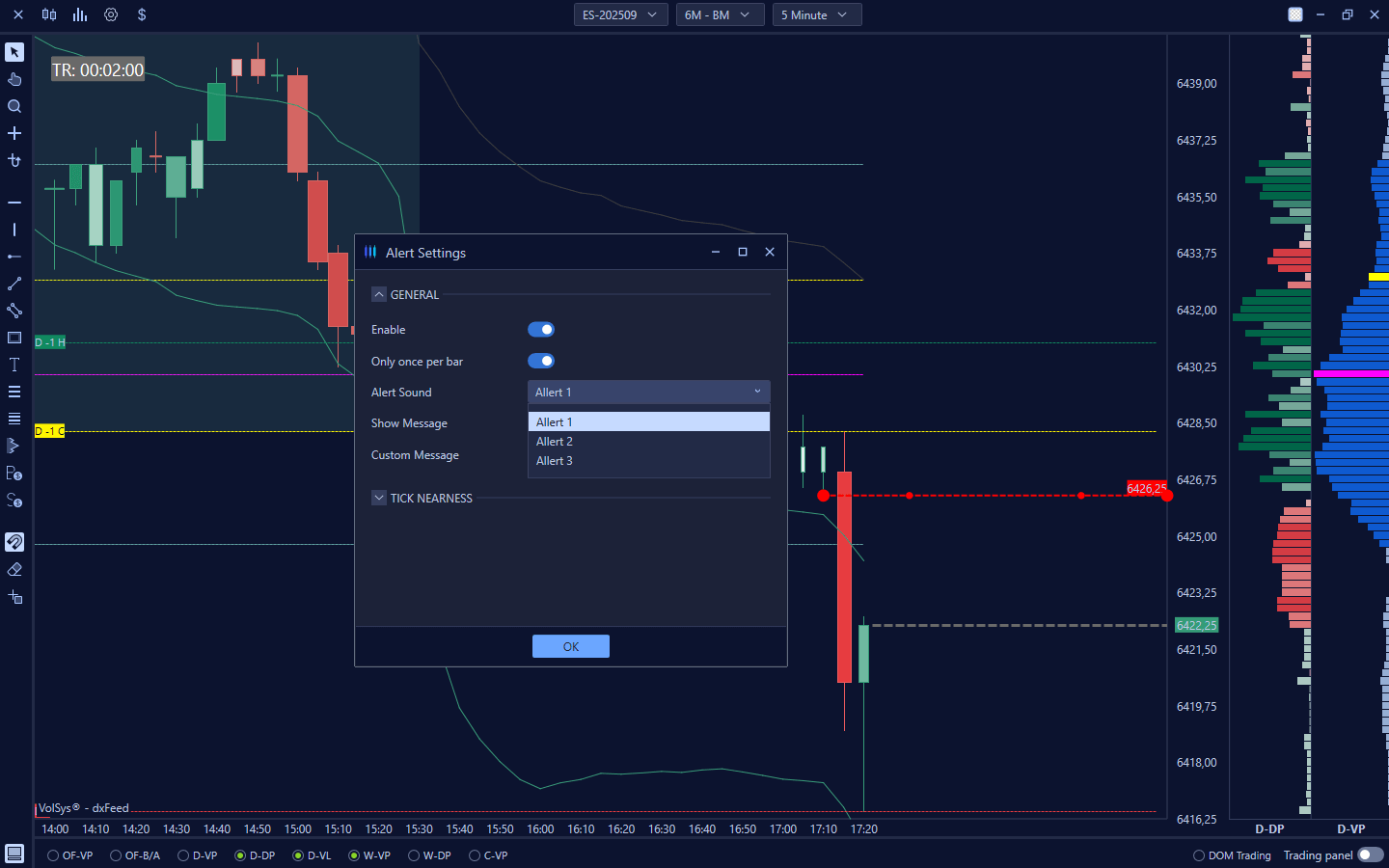
Task: Open chart settings gear icon
Action: click(x=111, y=14)
